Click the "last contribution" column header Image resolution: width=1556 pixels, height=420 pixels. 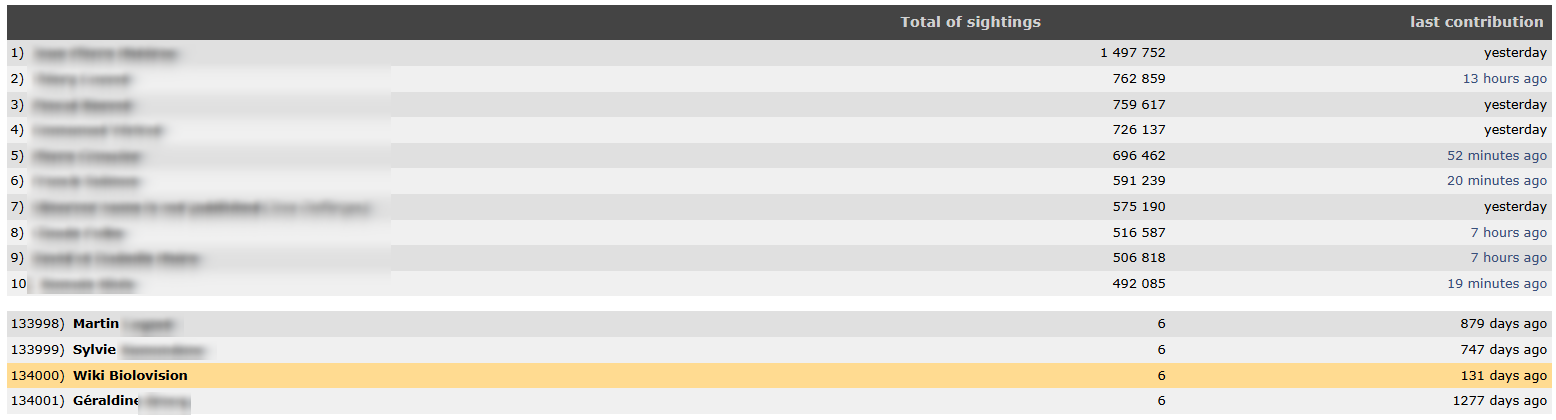[1476, 22]
